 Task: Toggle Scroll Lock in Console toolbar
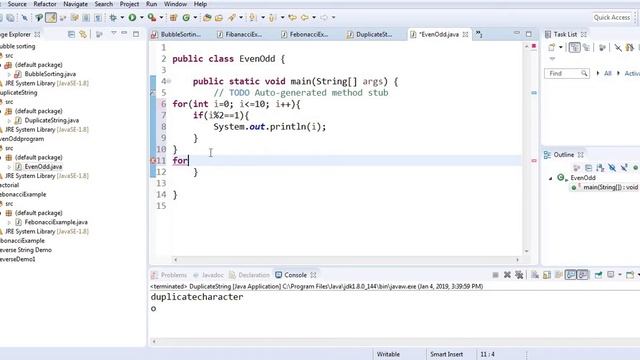[547, 275]
